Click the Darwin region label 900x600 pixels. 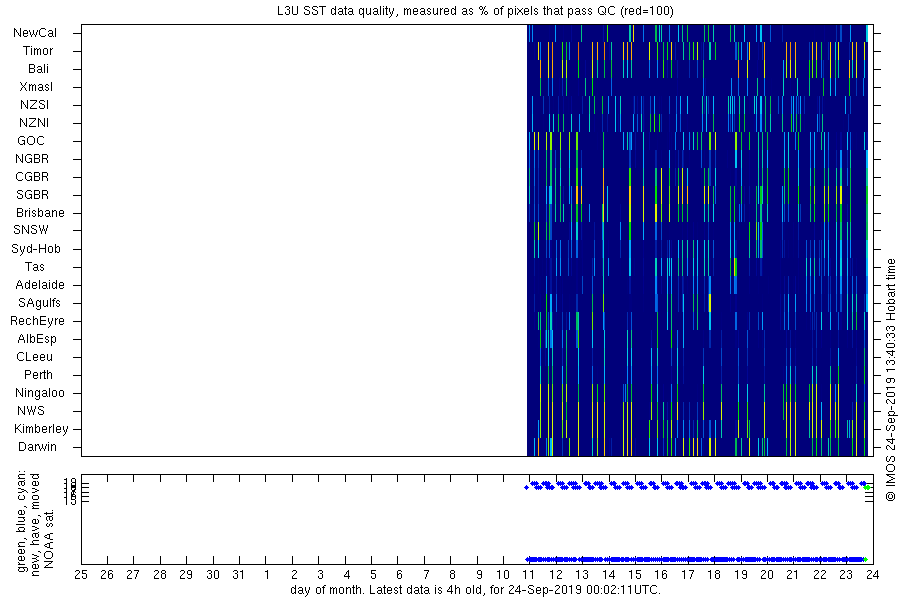37,447
